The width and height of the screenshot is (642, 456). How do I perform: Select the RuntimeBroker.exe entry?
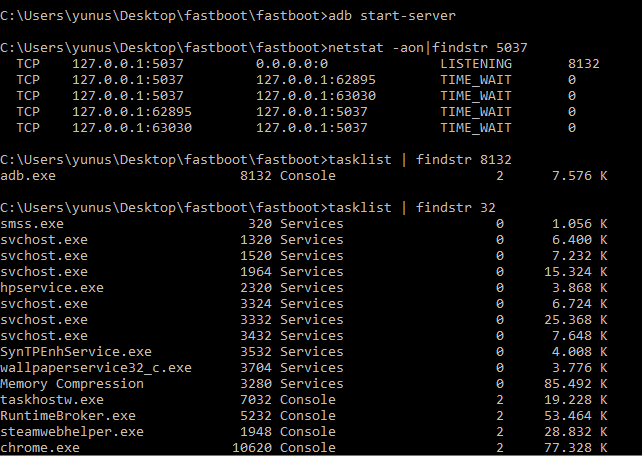68,415
